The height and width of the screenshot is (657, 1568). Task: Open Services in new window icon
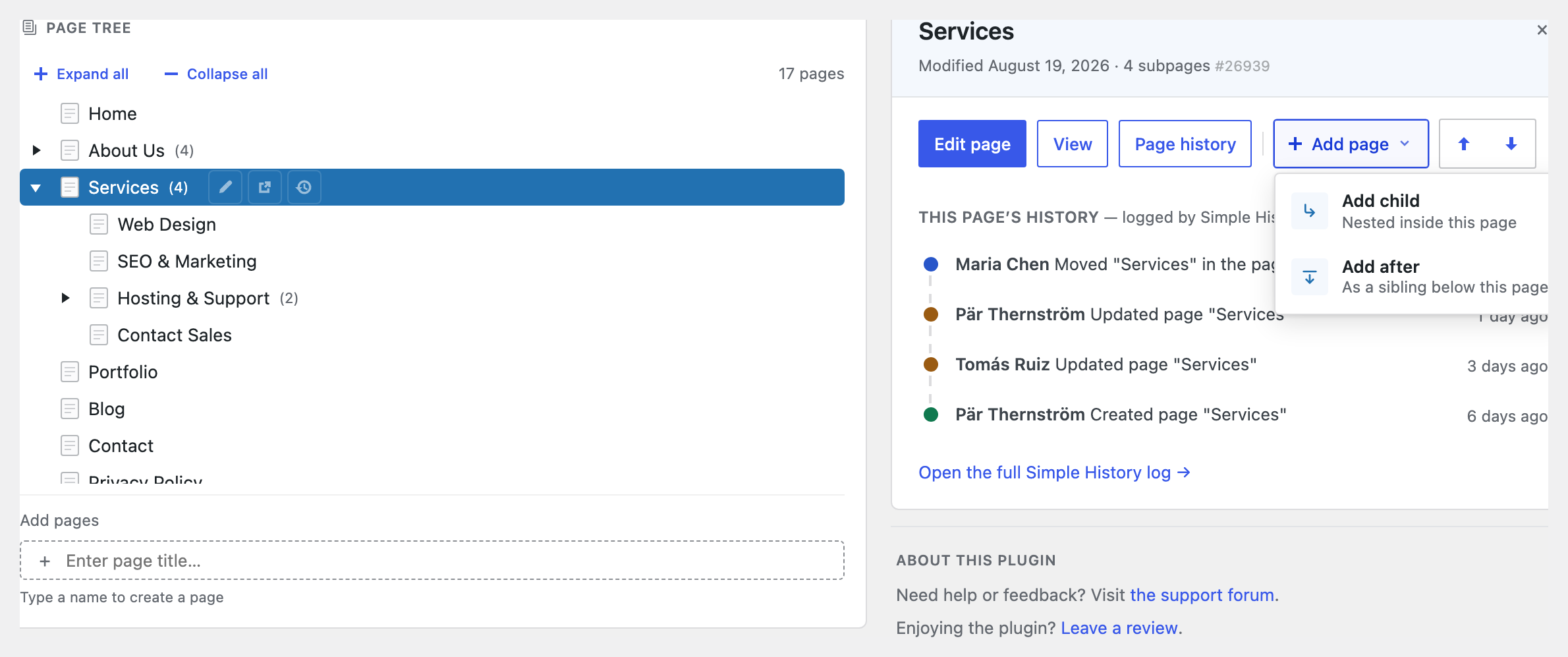265,187
